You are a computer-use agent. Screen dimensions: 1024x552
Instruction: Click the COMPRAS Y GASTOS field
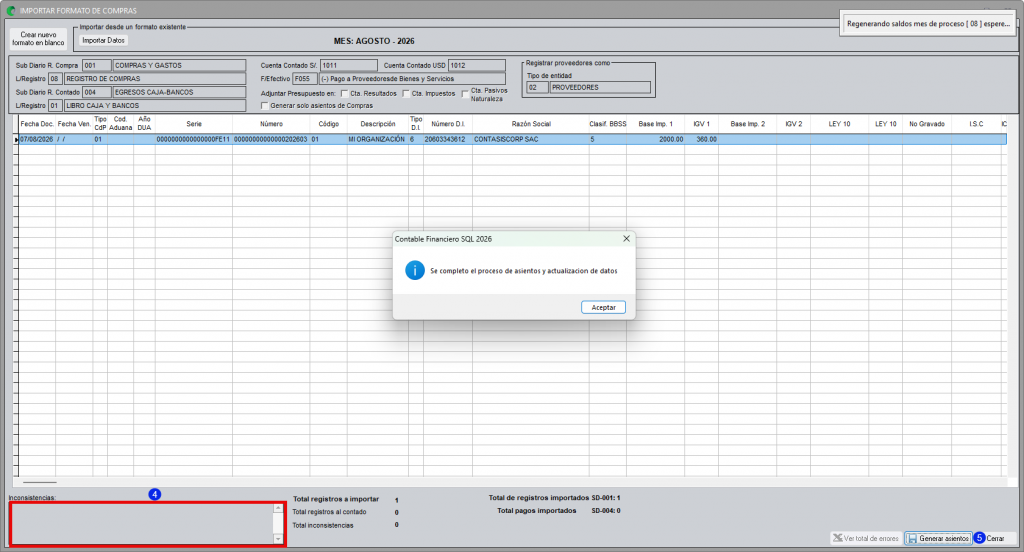pyautogui.click(x=180, y=65)
